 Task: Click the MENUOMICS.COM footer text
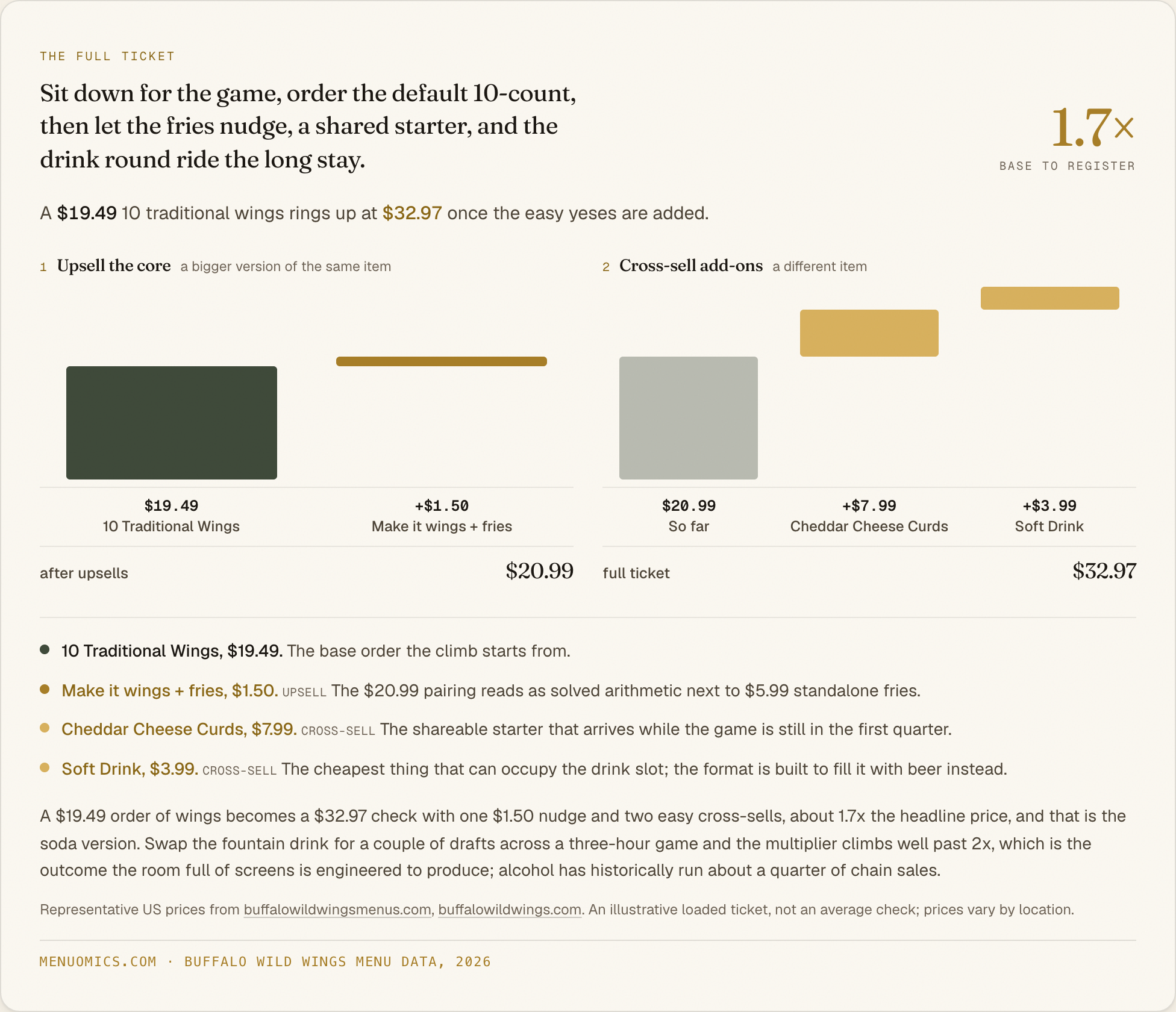click(x=98, y=961)
